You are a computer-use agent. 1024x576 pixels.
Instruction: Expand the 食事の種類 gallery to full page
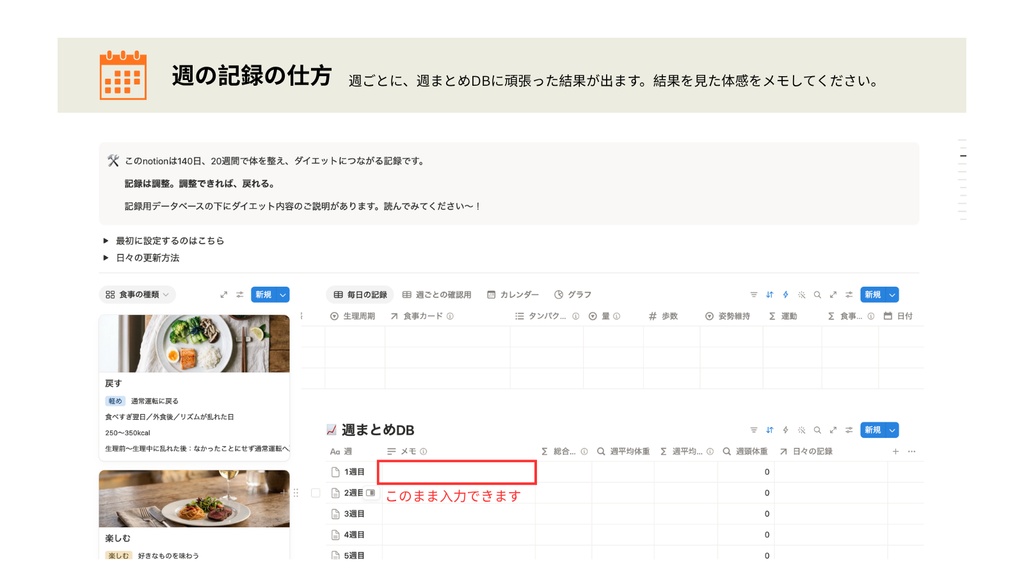pos(224,295)
